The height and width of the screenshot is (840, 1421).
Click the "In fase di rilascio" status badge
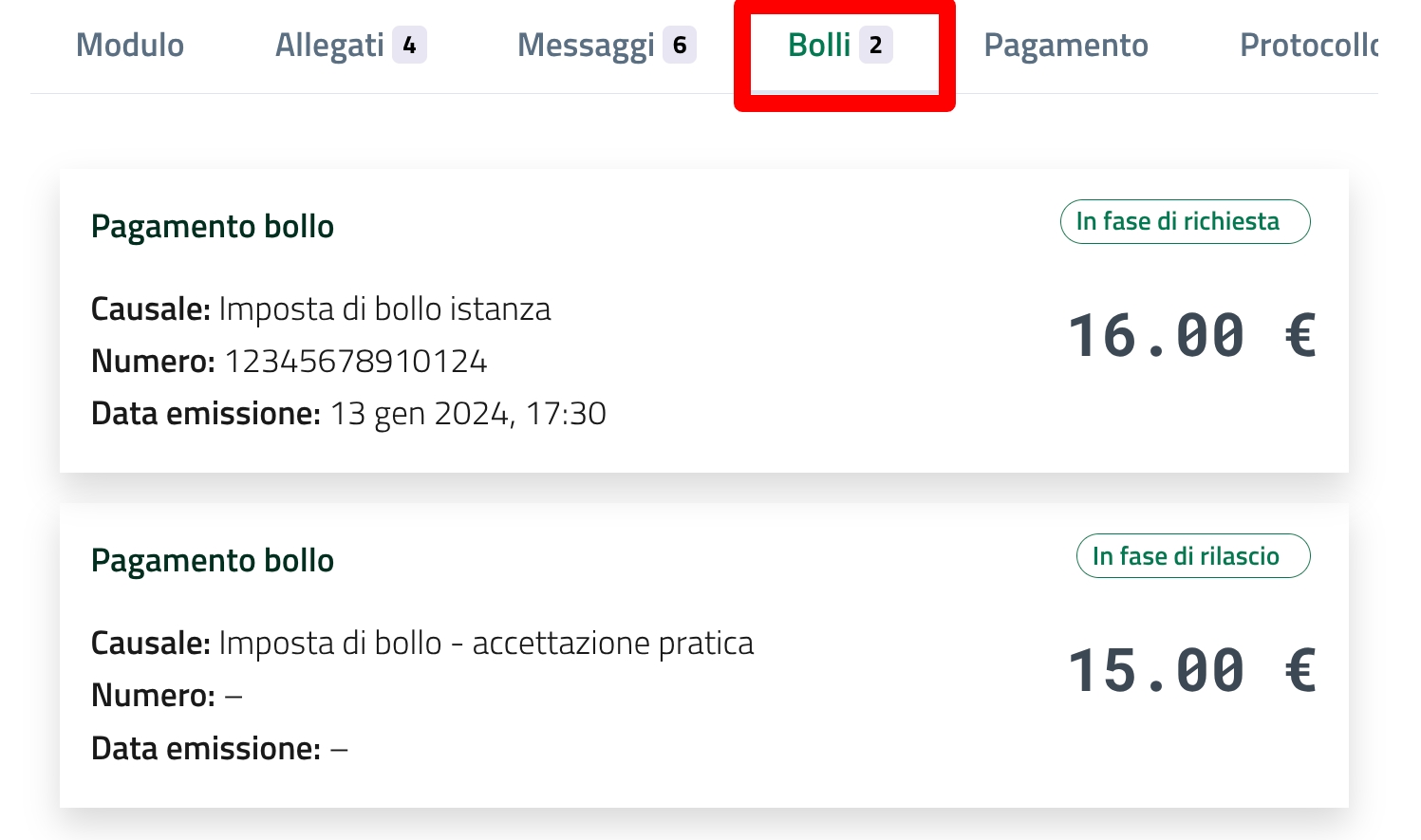click(1193, 556)
